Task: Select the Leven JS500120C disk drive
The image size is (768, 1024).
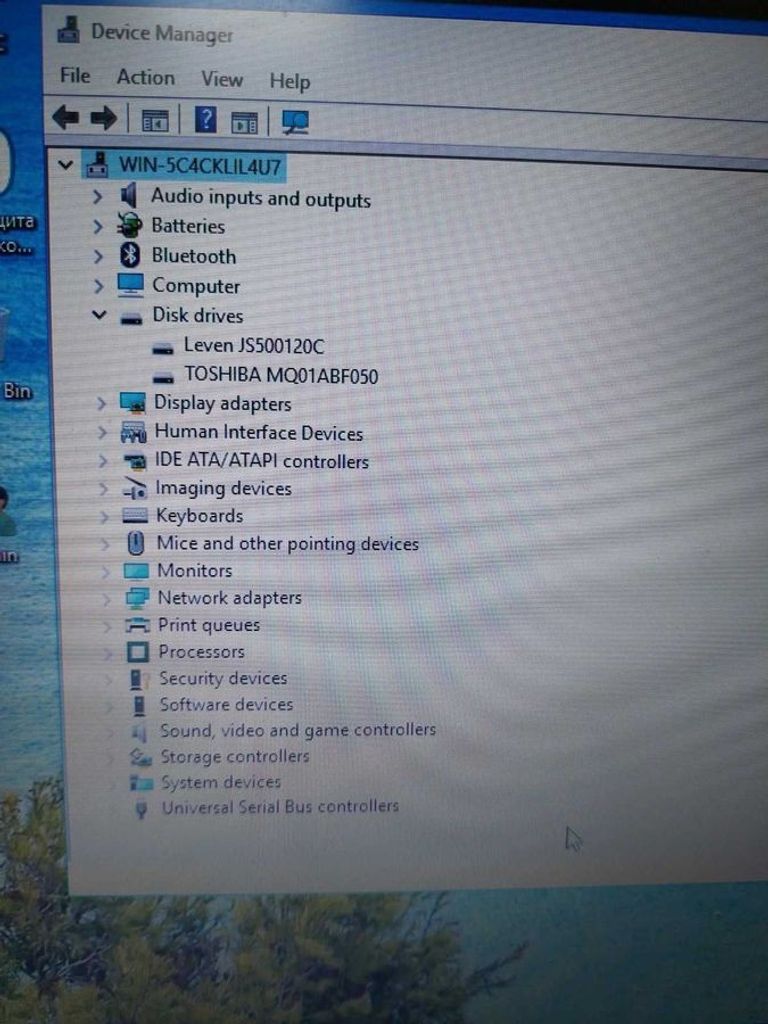Action: [253, 346]
